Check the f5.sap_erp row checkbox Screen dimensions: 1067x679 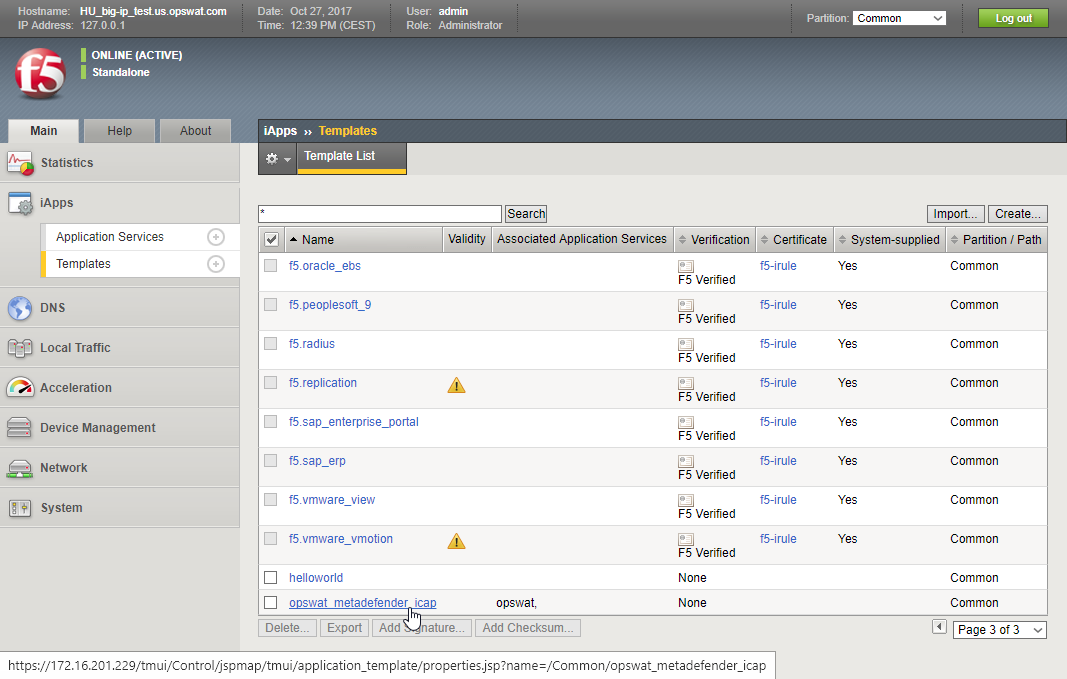(x=271, y=461)
